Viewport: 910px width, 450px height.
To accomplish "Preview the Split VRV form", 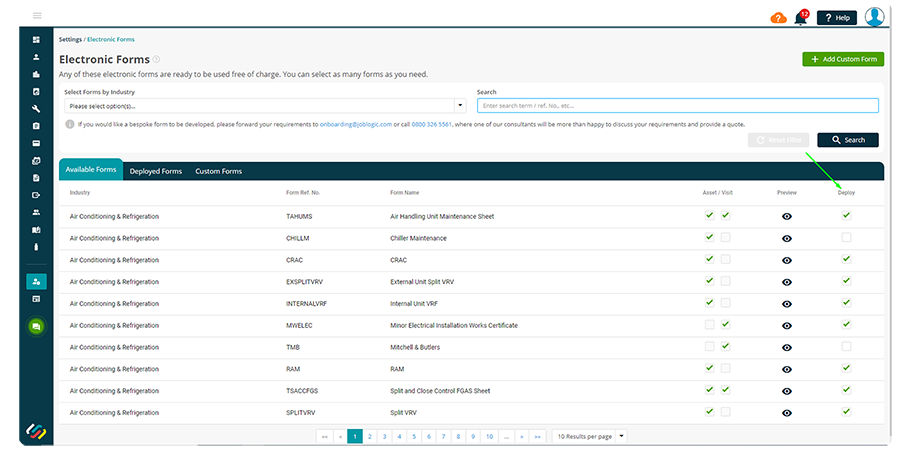I will [x=786, y=413].
